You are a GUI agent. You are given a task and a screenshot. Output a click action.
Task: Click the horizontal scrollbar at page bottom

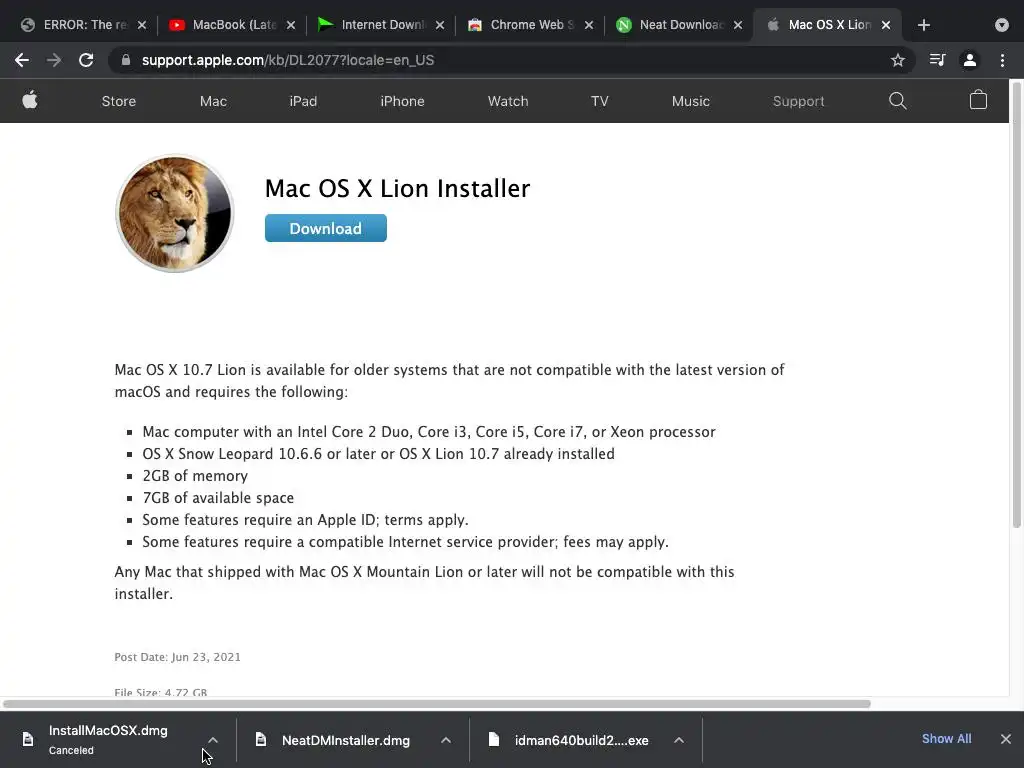pos(436,703)
